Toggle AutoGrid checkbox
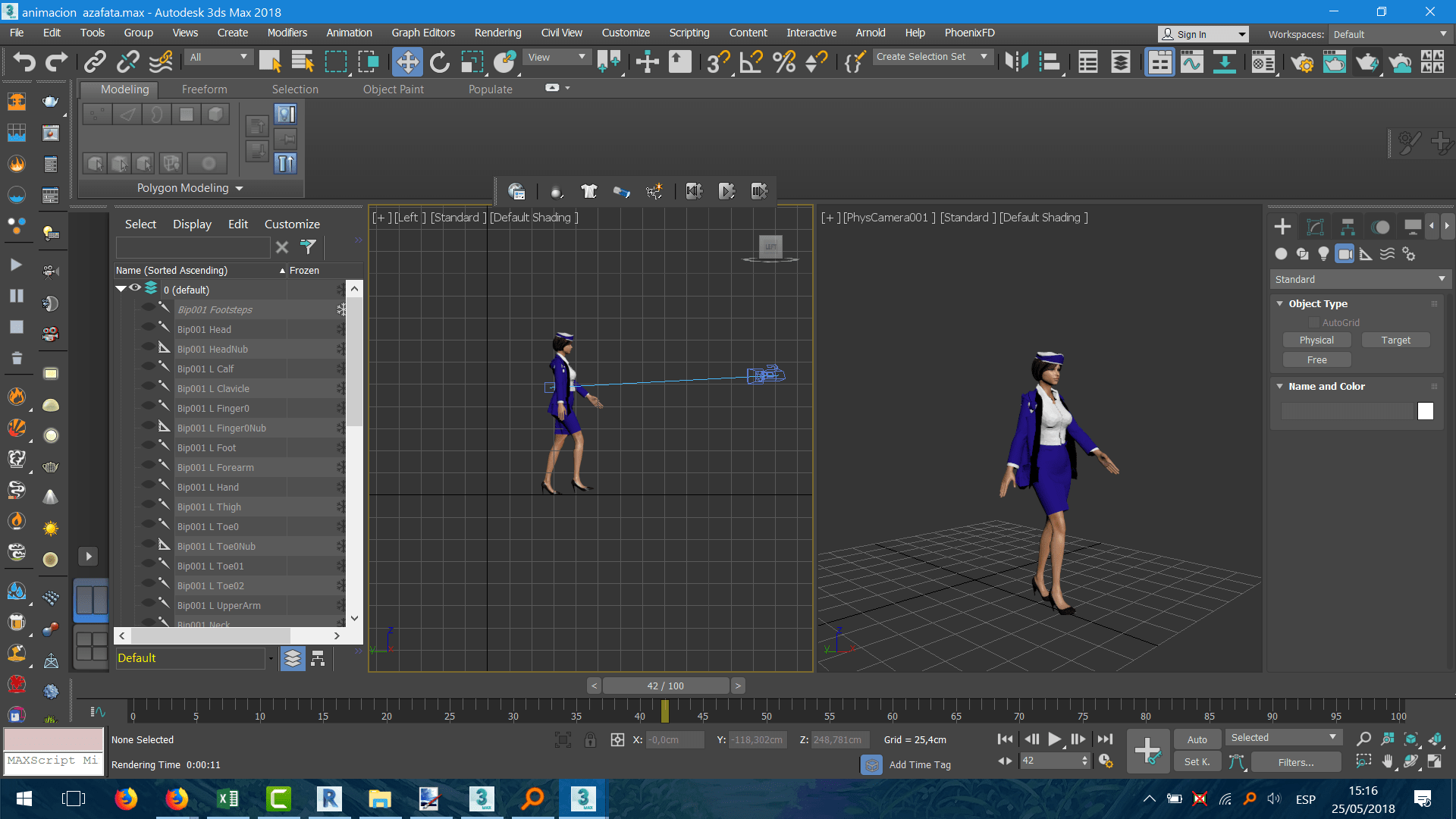This screenshot has height=819, width=1456. point(1314,323)
